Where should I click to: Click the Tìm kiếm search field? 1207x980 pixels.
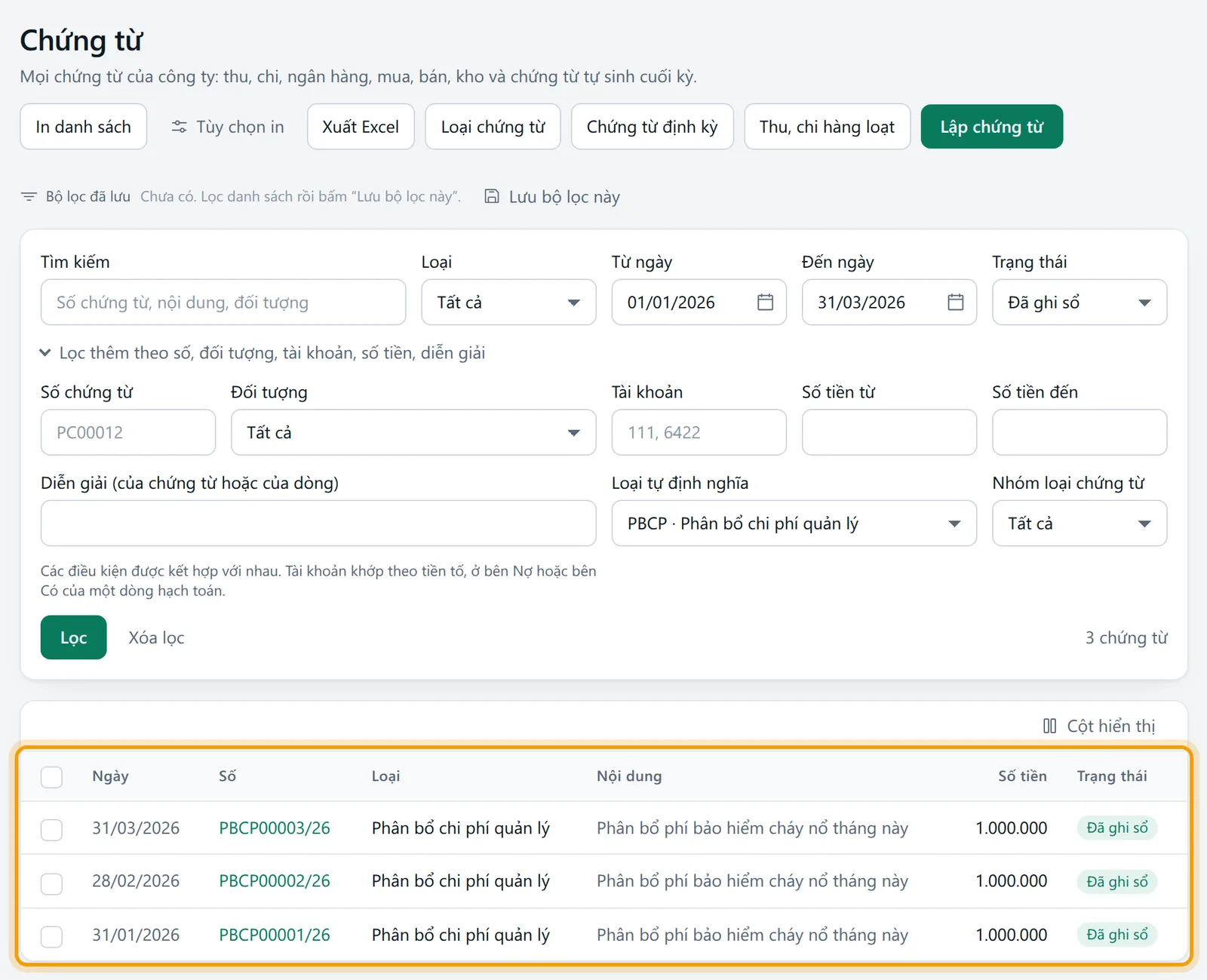(223, 303)
